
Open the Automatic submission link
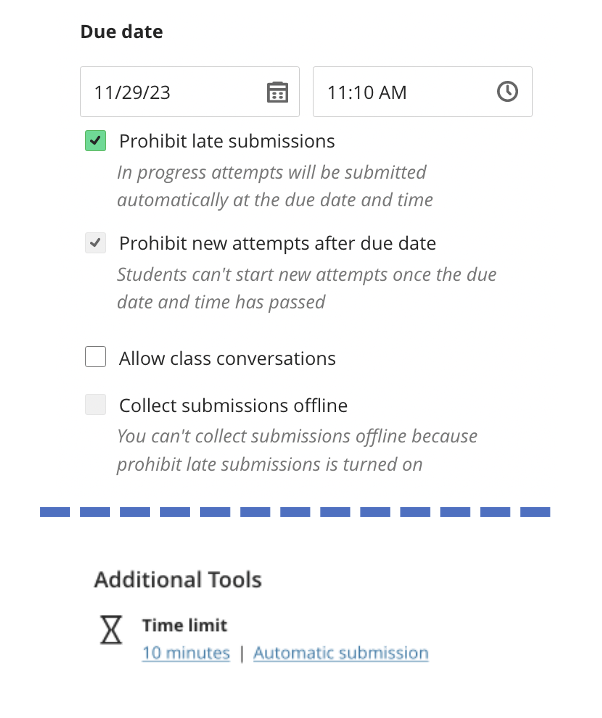click(341, 653)
